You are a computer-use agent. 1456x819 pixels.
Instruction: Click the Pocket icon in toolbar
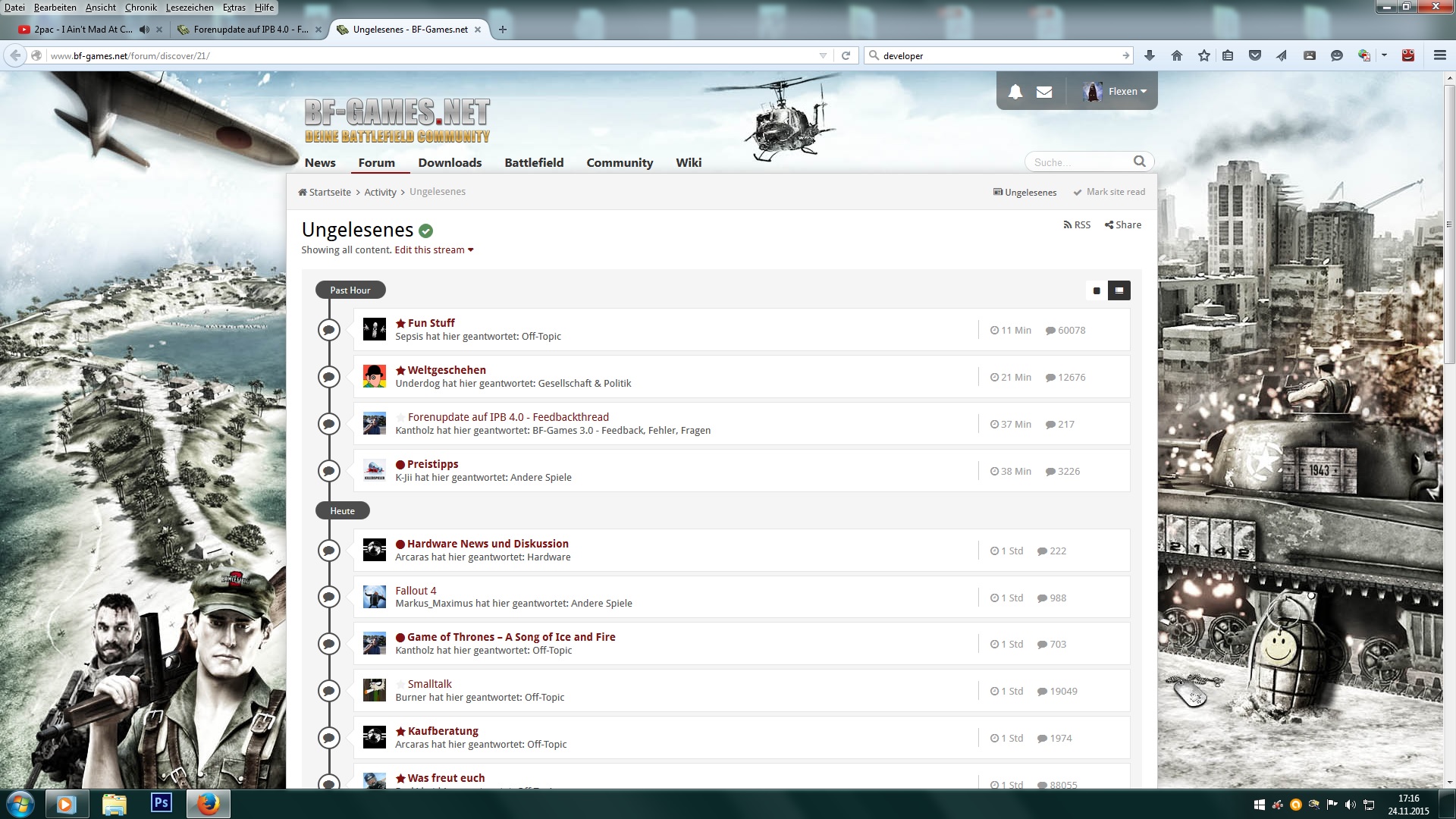pos(1255,55)
